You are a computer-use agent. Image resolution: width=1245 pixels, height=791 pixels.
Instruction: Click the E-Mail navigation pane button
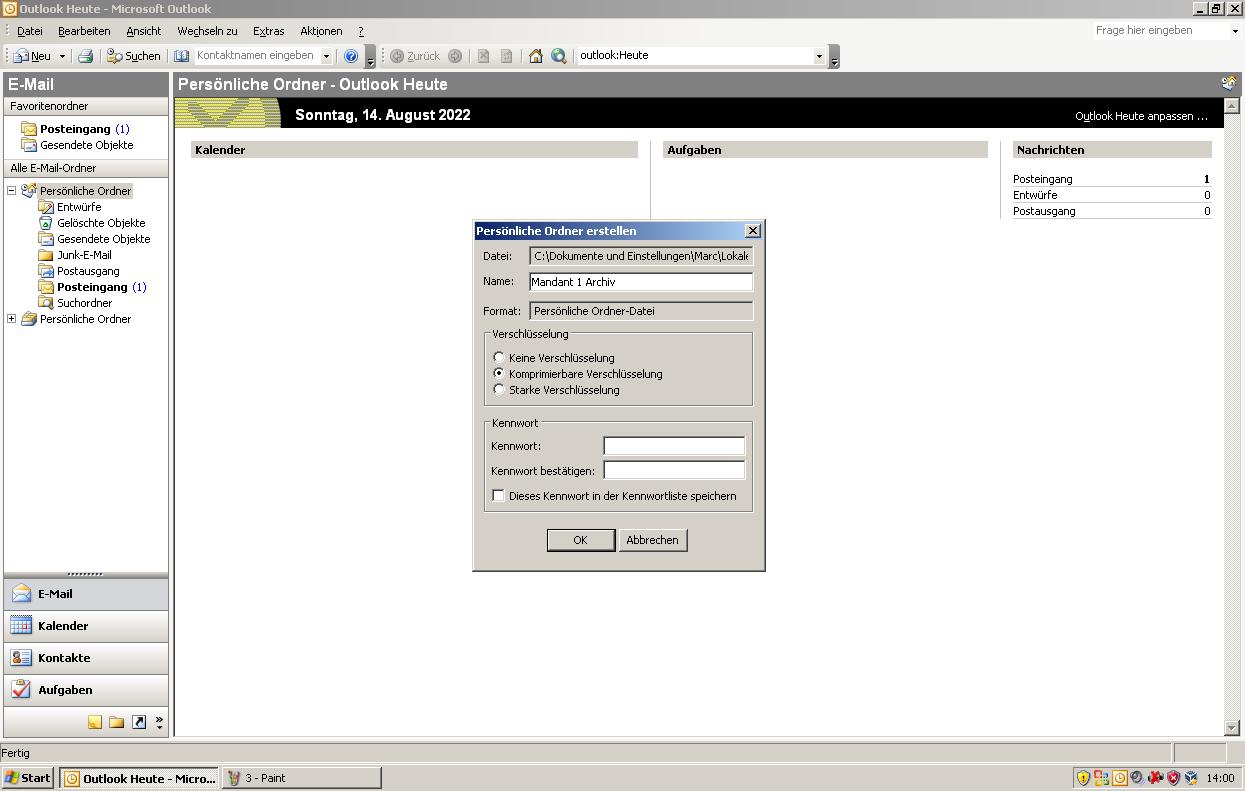coord(86,594)
